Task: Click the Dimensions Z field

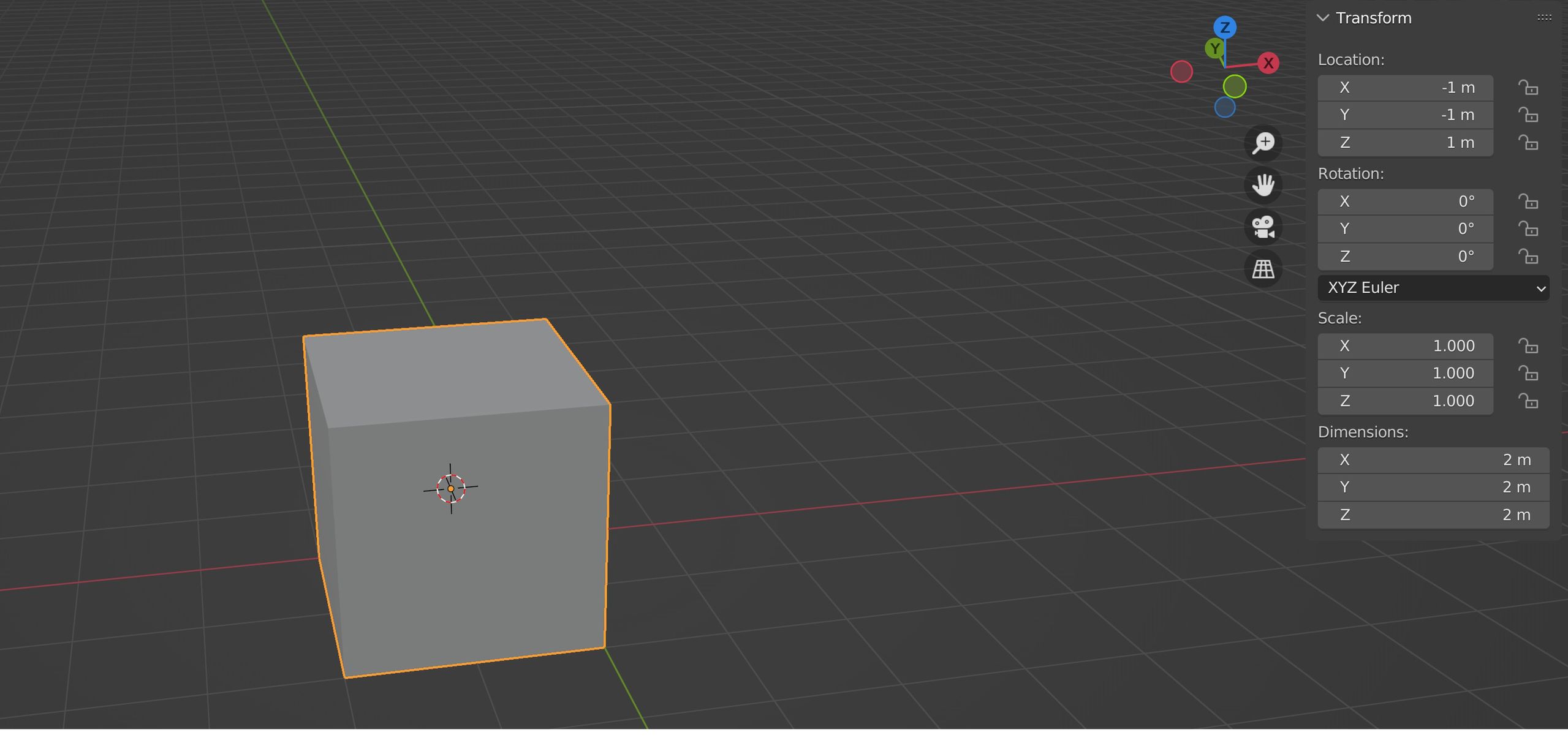Action: pyautogui.click(x=1434, y=515)
